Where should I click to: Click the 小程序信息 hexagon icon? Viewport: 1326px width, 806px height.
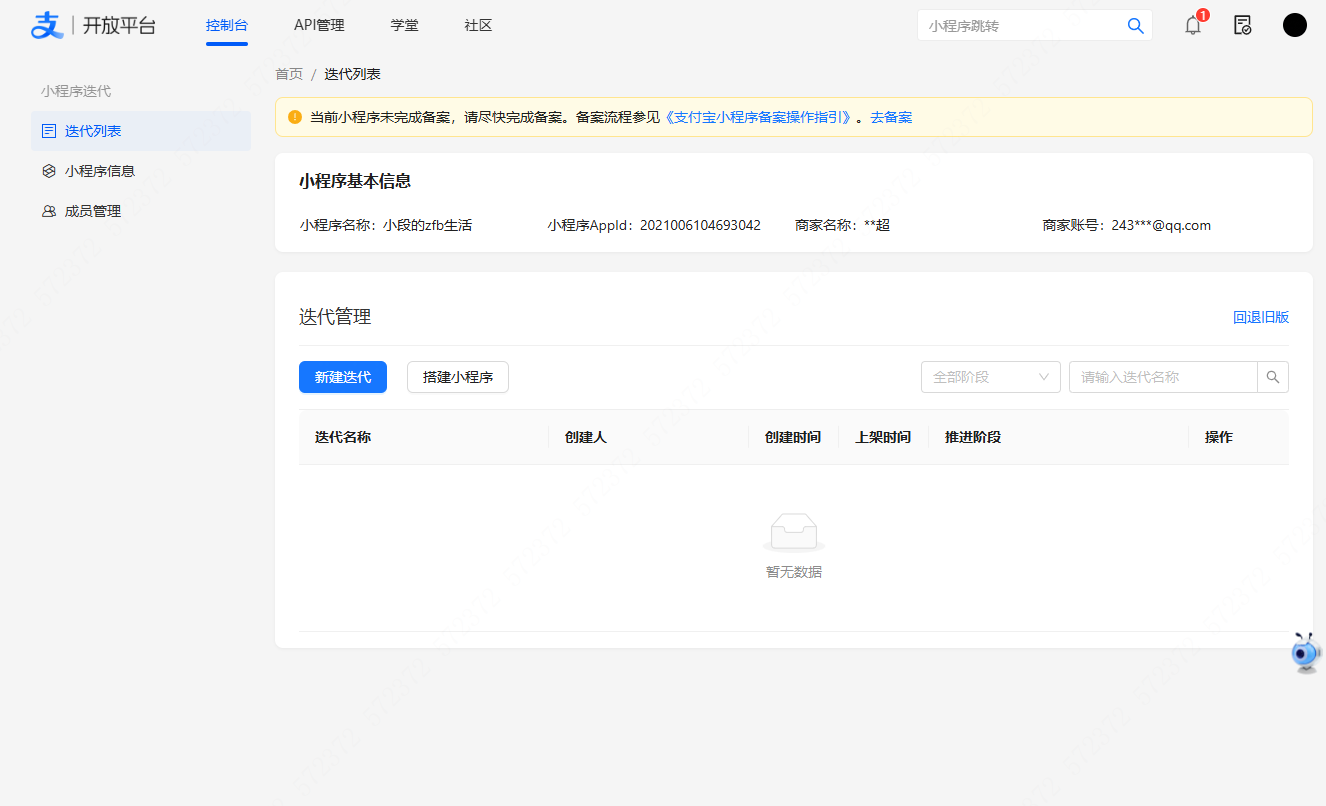[47, 170]
